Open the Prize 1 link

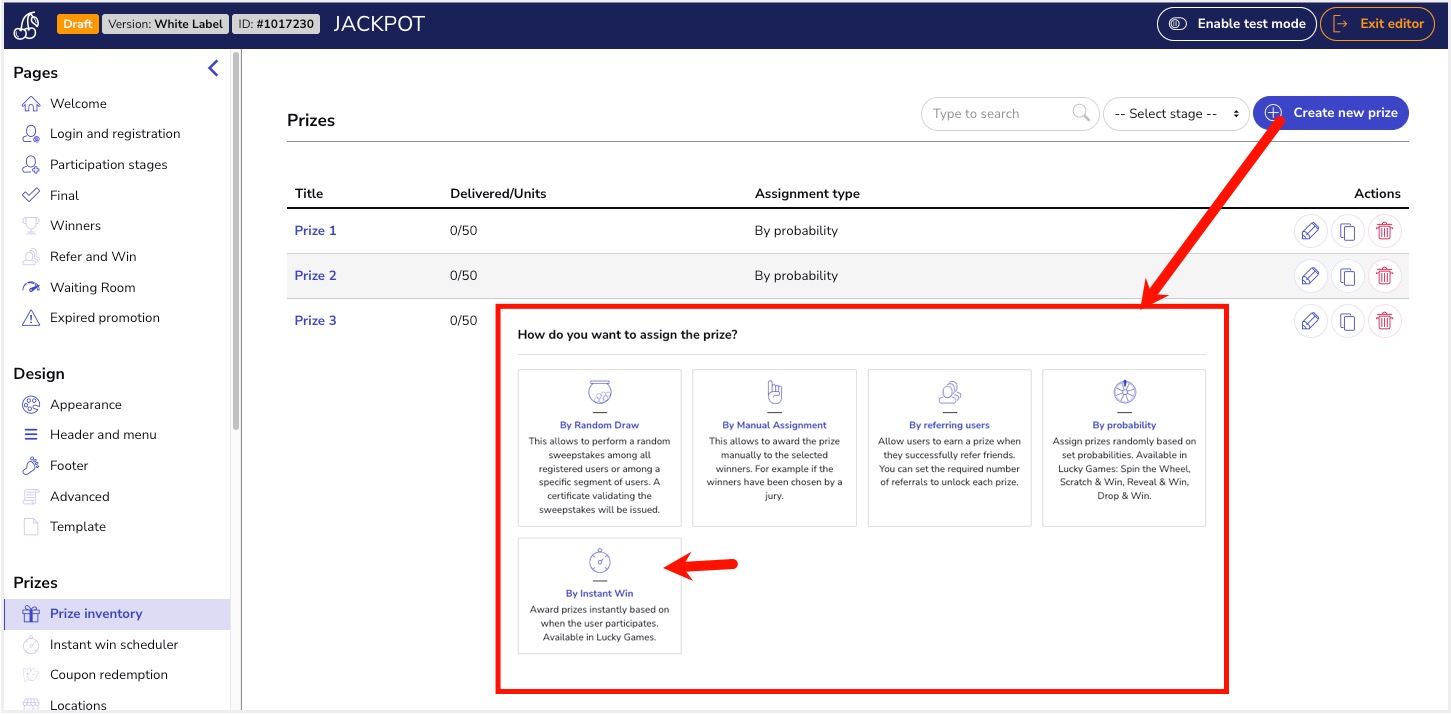click(315, 231)
